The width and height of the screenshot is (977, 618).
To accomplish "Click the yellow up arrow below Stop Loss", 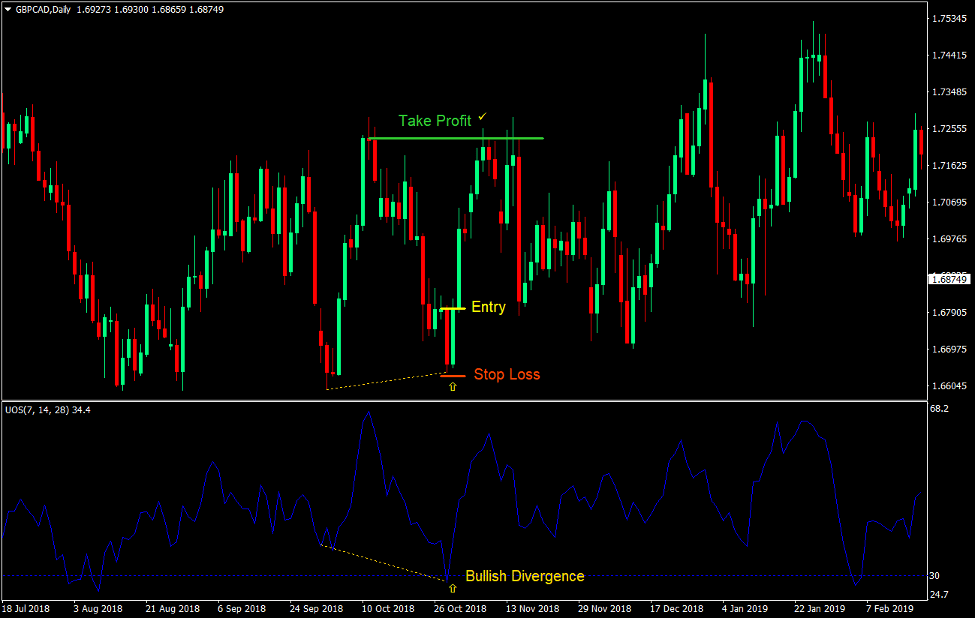I will point(451,385).
